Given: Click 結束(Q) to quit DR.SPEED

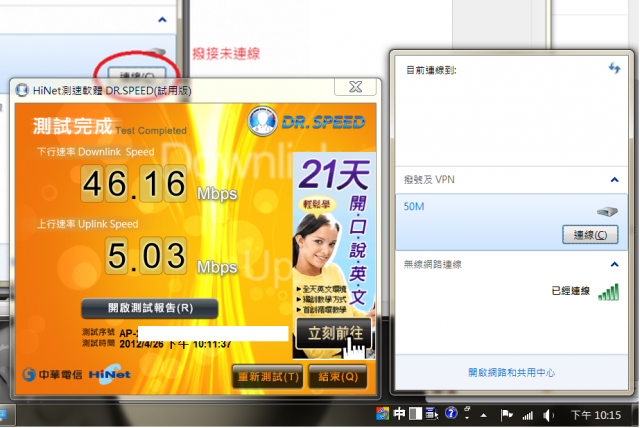Looking at the screenshot, I should click(338, 376).
